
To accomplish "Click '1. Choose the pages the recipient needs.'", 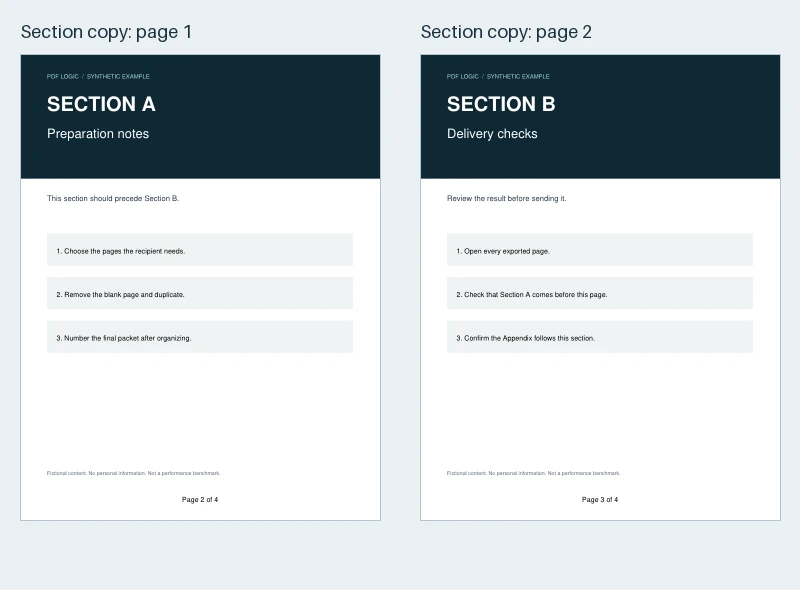I will (x=200, y=250).
